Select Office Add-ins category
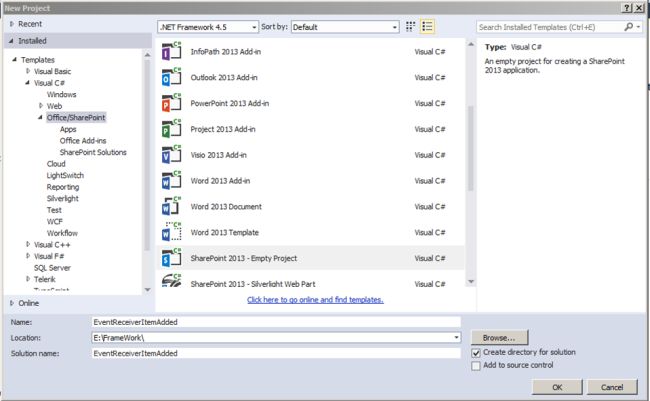Screen dimensions: 650x401 [83, 141]
